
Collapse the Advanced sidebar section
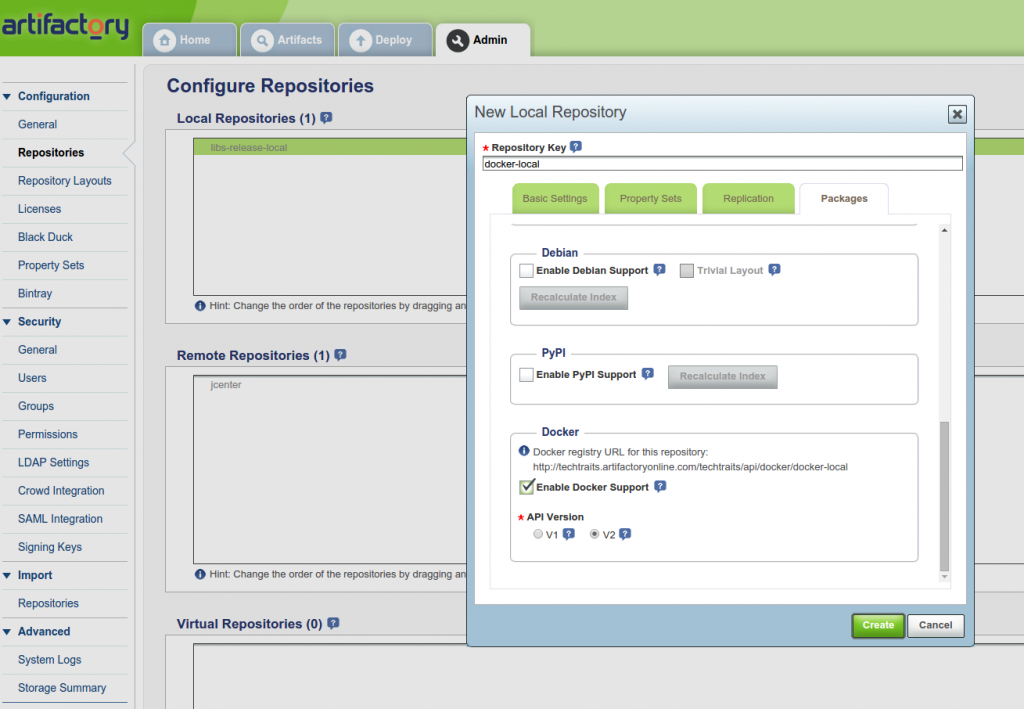[8, 632]
